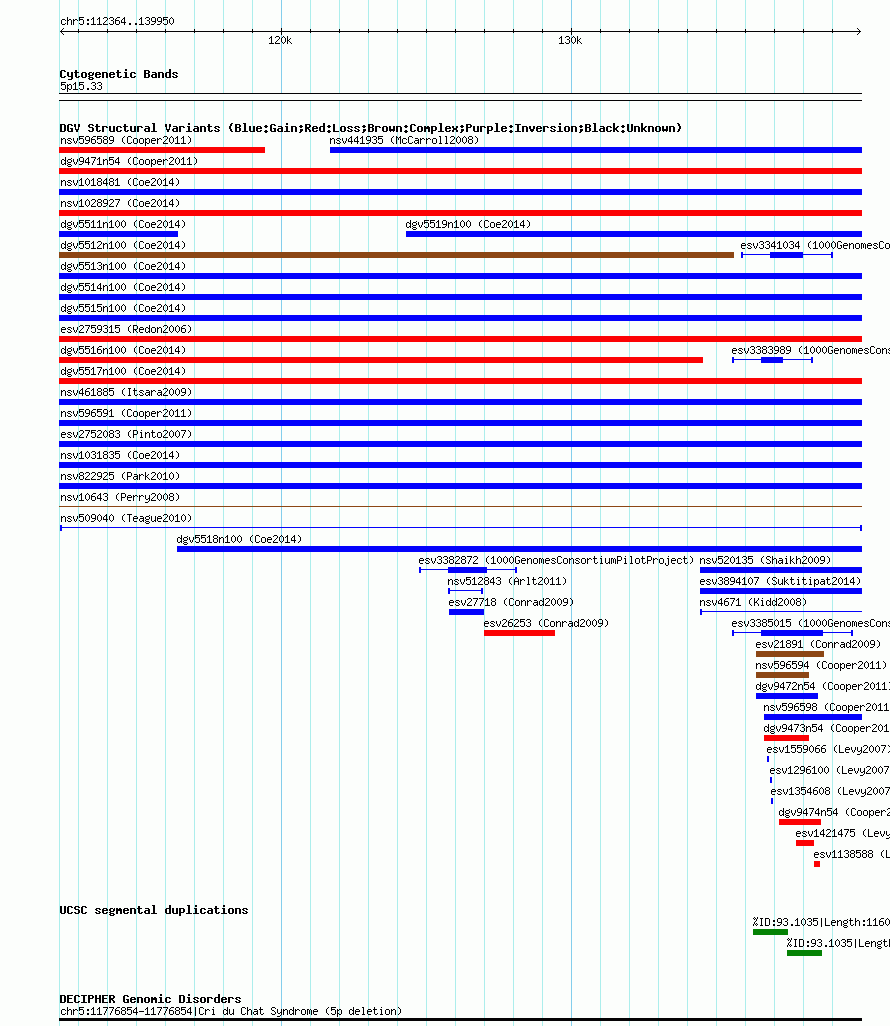Select esv26253 (Conrad2009) red loss bar
890x1026 pixels.
click(x=520, y=633)
